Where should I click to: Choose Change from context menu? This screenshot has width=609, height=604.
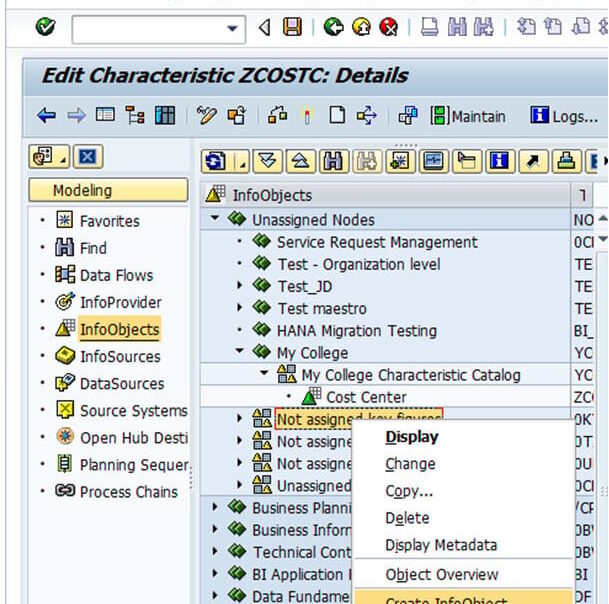click(x=410, y=464)
